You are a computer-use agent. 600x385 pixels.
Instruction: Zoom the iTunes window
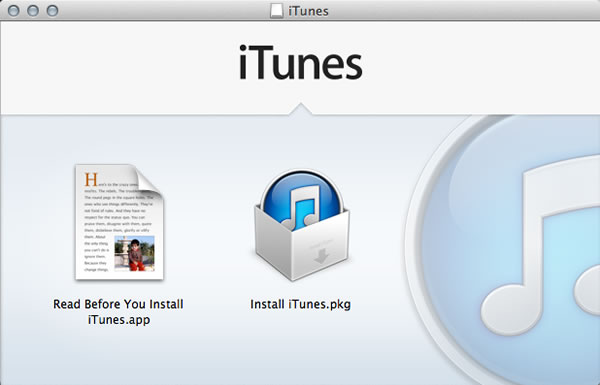(52, 11)
